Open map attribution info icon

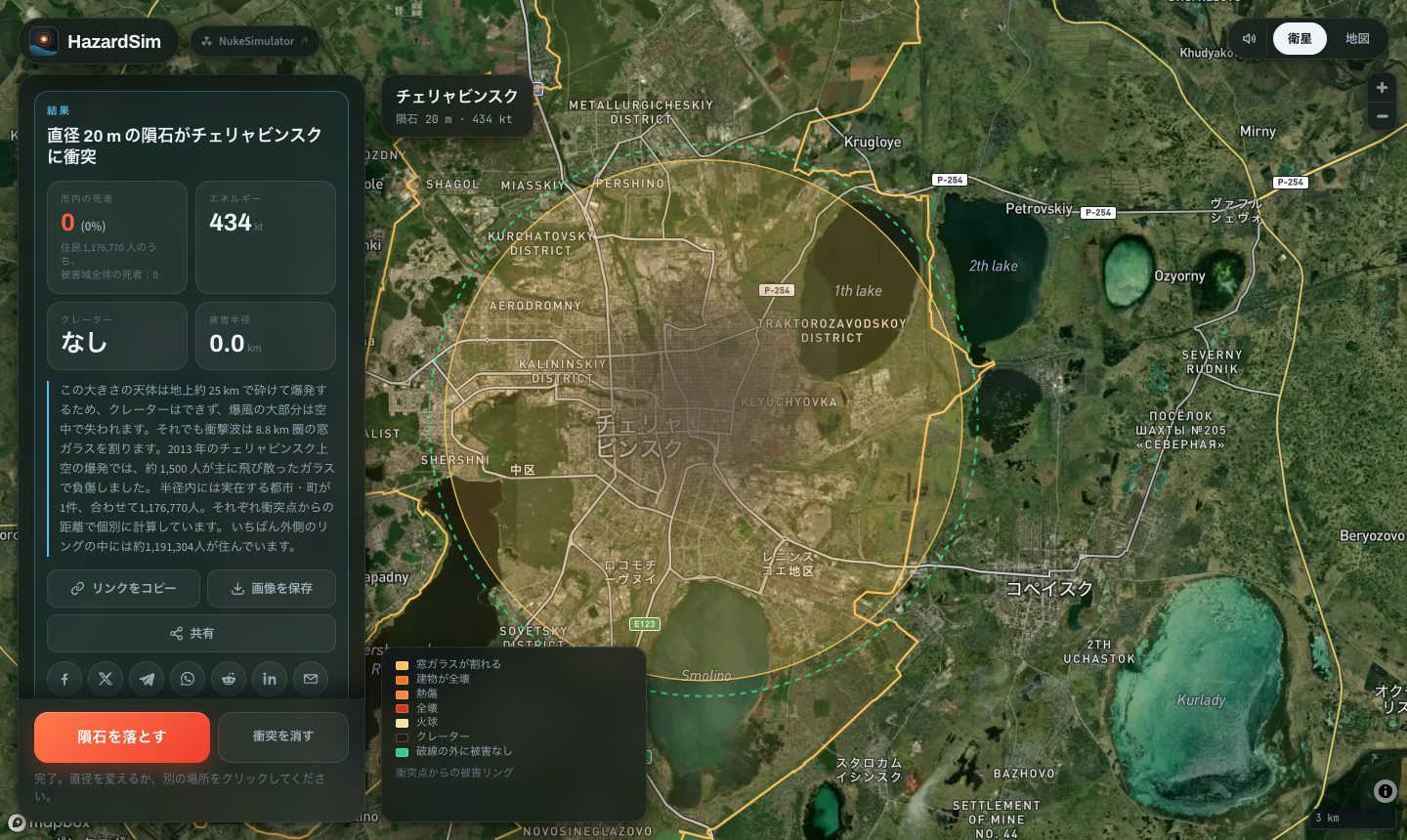coord(1385,791)
